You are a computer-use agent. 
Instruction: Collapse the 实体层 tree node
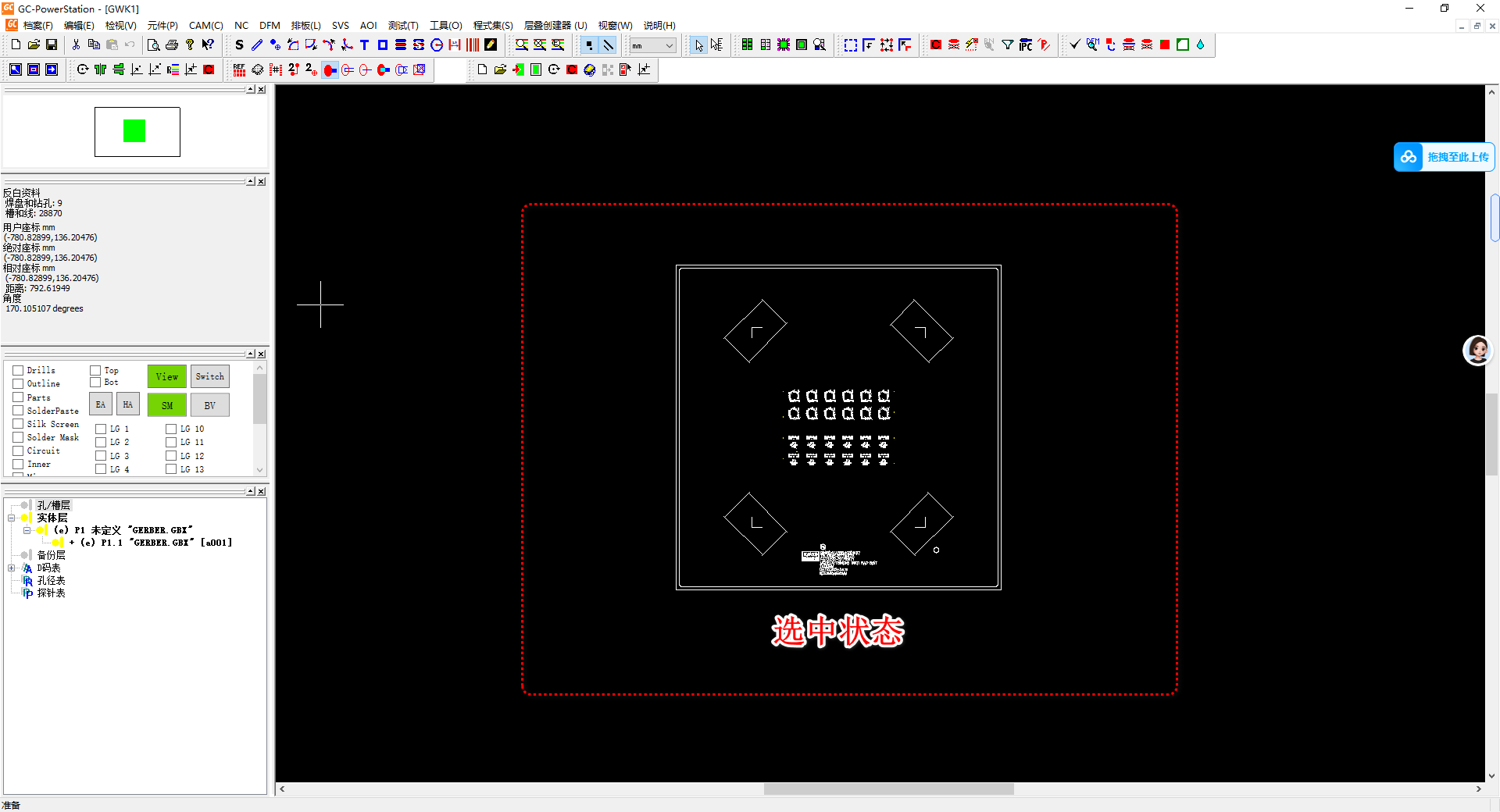tap(12, 518)
